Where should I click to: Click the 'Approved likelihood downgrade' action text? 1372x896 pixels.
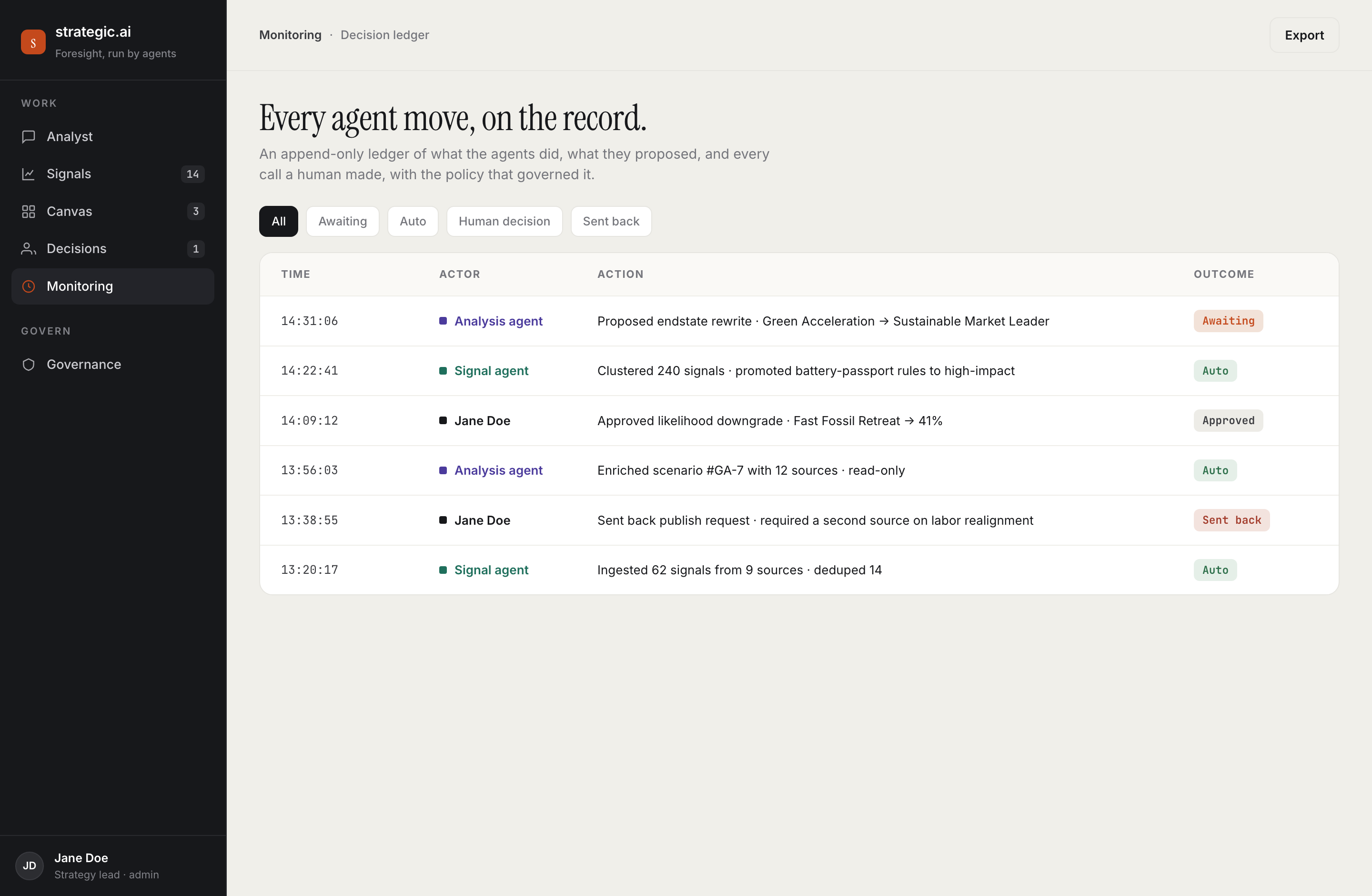click(769, 421)
